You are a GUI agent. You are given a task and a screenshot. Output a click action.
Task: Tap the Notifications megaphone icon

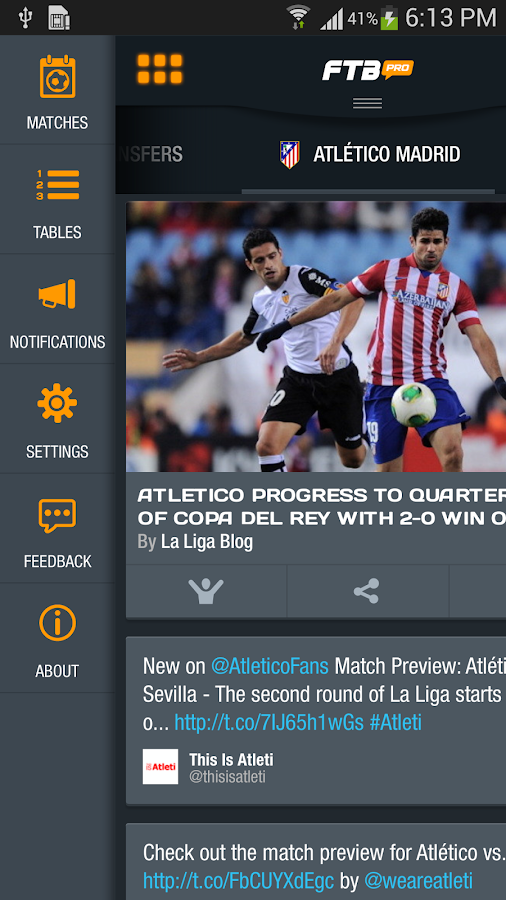pyautogui.click(x=57, y=294)
